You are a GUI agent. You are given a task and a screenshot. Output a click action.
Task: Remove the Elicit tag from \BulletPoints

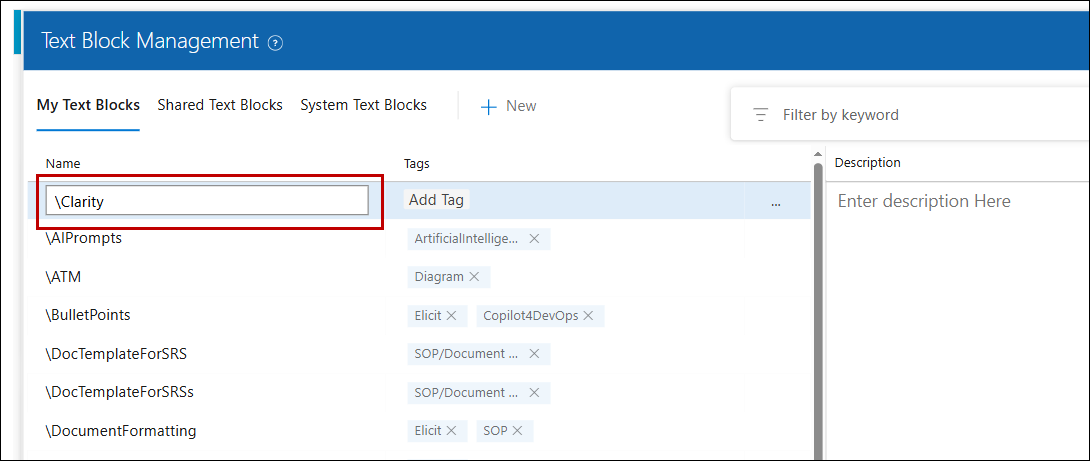(451, 316)
